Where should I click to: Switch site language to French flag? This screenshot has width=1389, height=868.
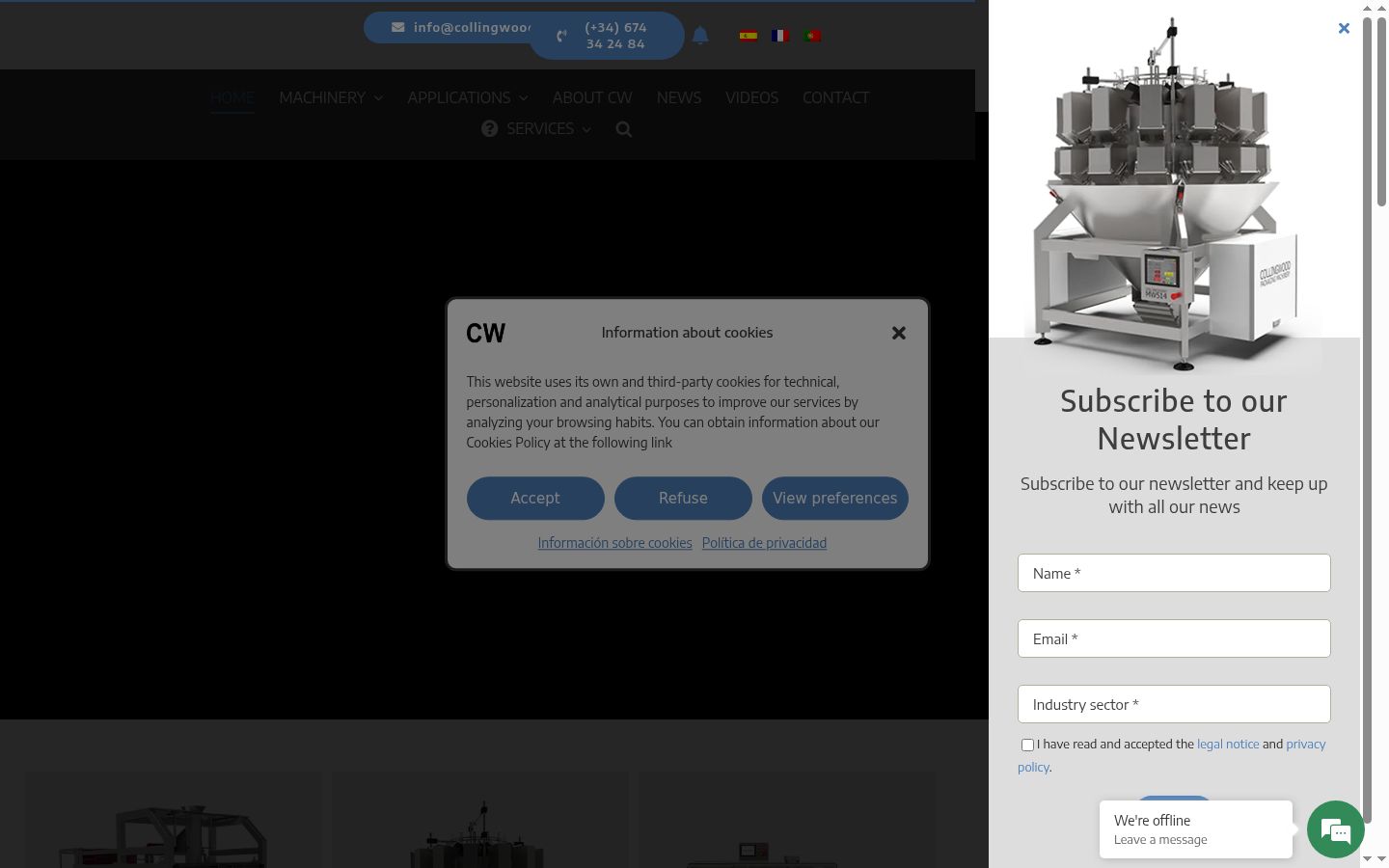click(780, 36)
